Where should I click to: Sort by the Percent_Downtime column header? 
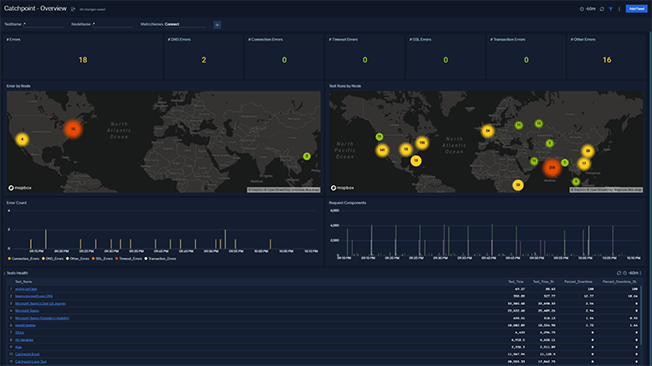[578, 282]
